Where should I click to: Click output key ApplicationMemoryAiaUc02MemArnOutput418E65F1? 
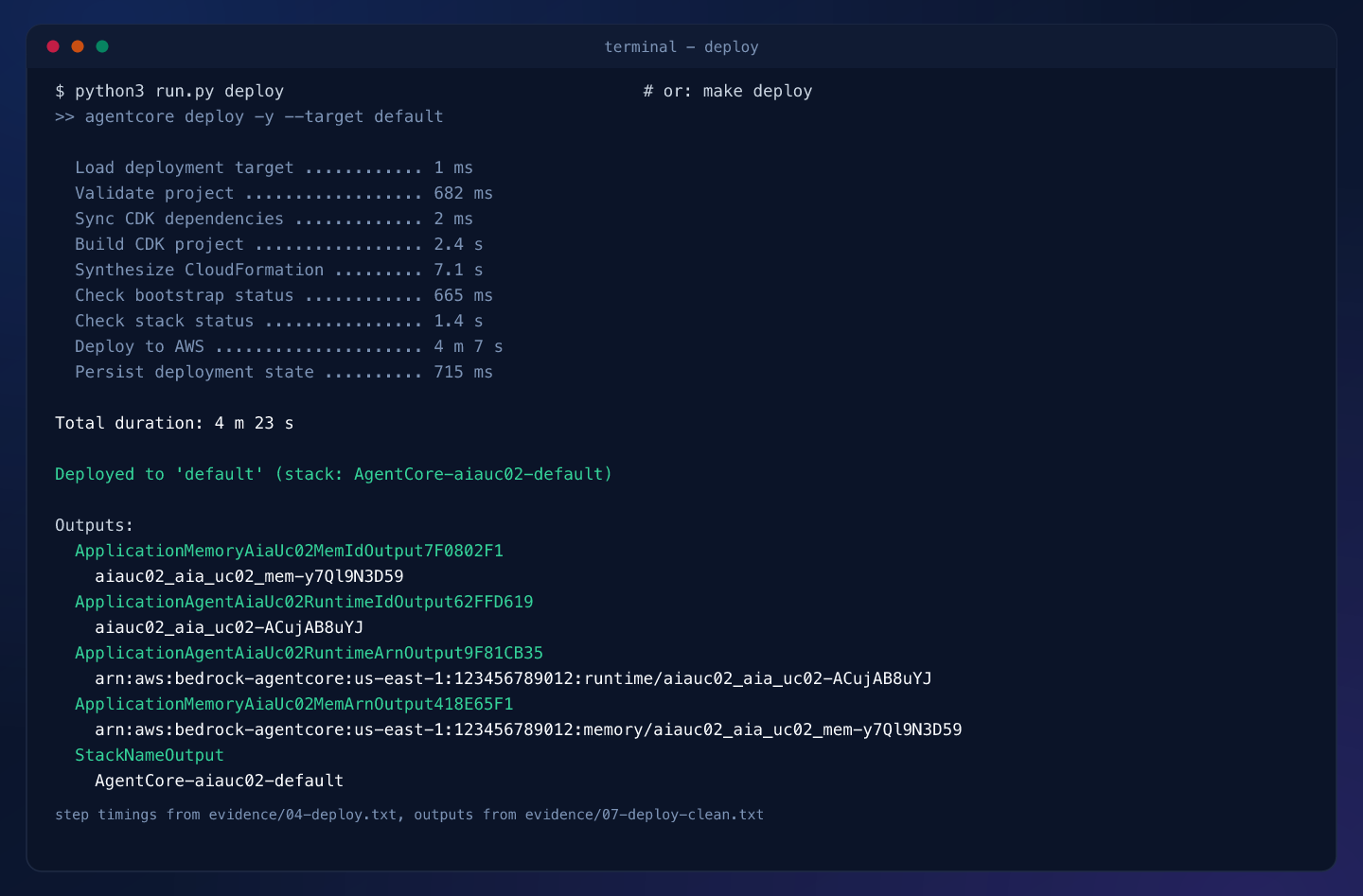(293, 704)
